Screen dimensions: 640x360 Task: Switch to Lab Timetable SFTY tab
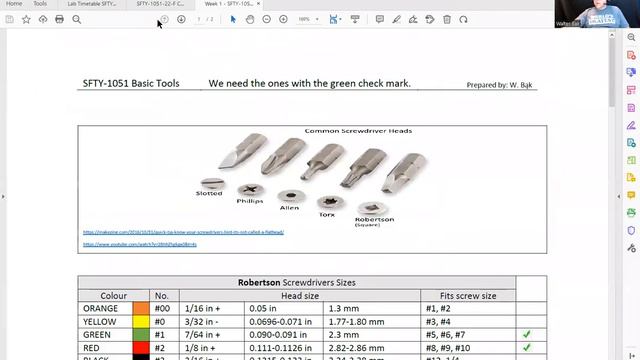coord(91,4)
